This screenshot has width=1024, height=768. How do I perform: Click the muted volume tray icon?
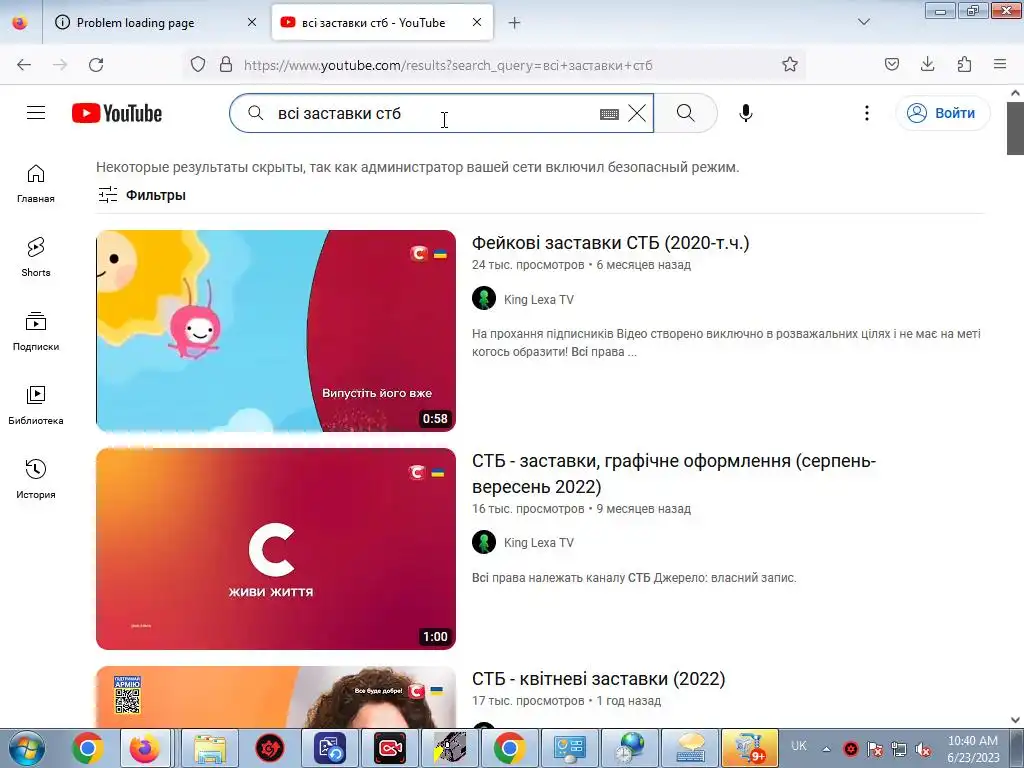923,749
